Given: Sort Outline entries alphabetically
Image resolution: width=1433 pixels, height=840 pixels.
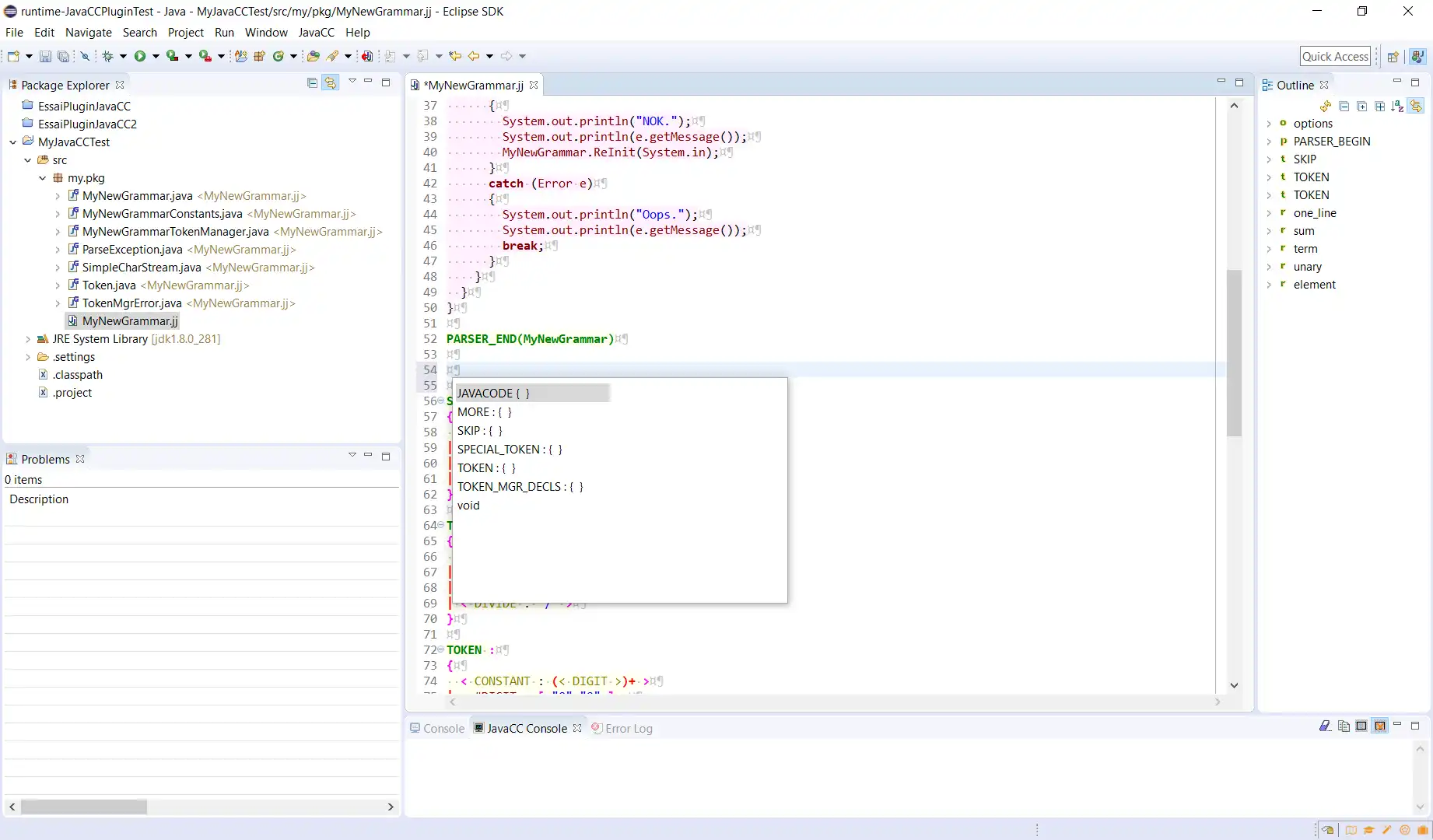Looking at the screenshot, I should coord(1397,107).
